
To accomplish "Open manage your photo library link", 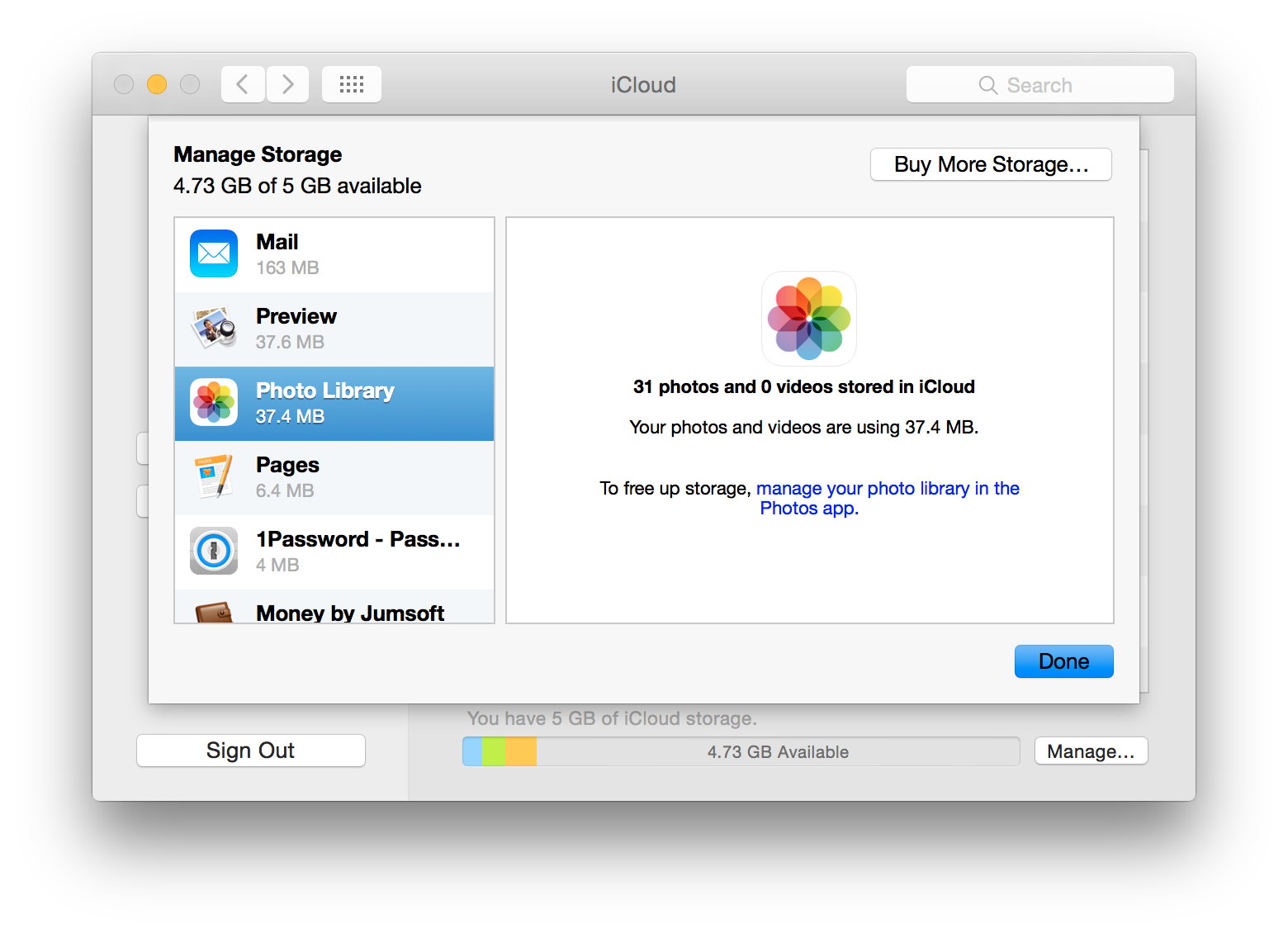I will (x=888, y=488).
